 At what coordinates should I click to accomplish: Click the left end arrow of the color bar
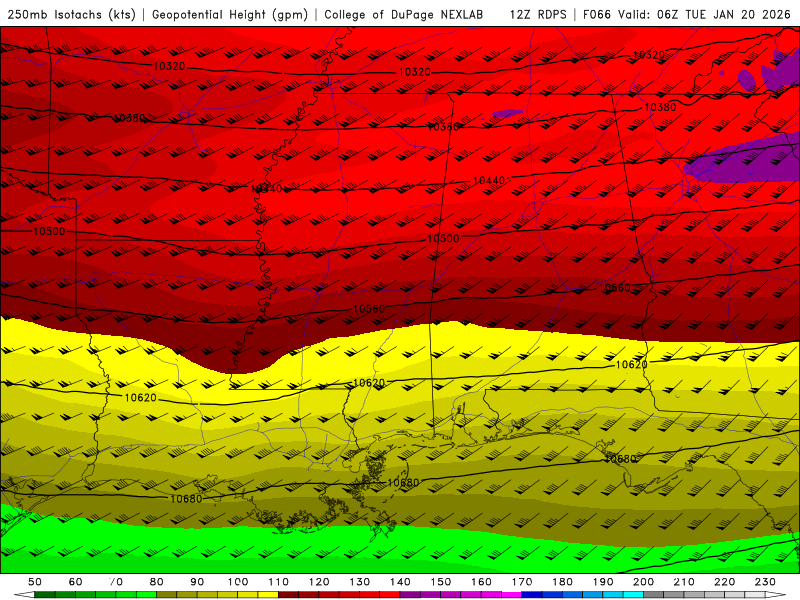click(24, 595)
